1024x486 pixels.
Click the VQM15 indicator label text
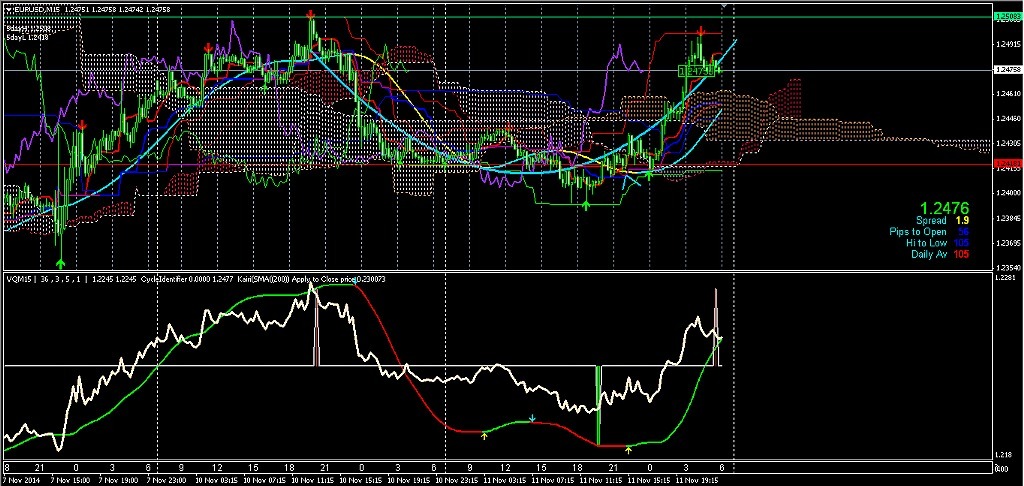click(x=20, y=278)
